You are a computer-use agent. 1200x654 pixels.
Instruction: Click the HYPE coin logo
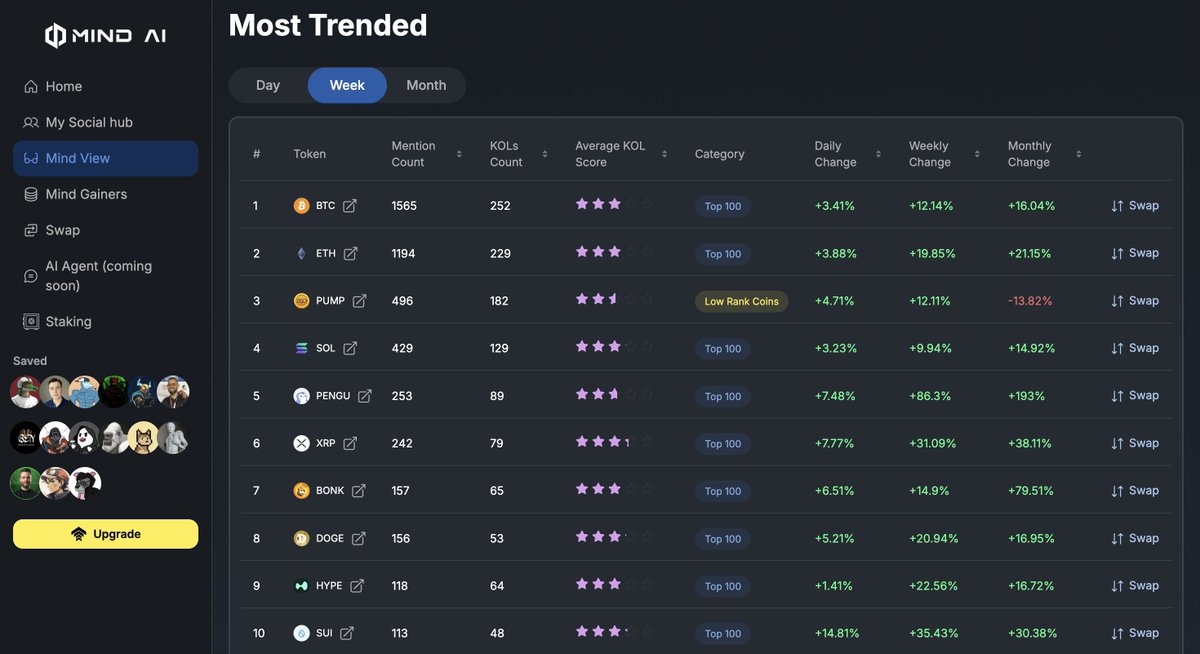[x=301, y=586]
